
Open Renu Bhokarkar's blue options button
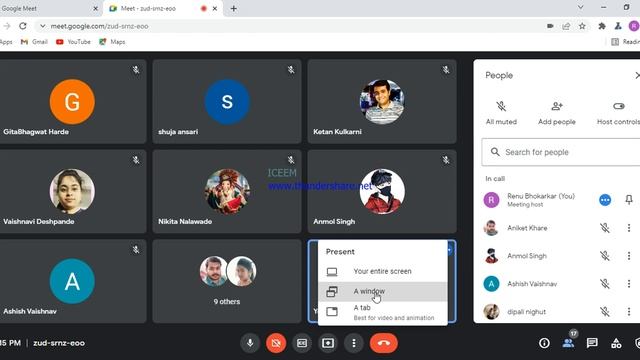coord(605,200)
